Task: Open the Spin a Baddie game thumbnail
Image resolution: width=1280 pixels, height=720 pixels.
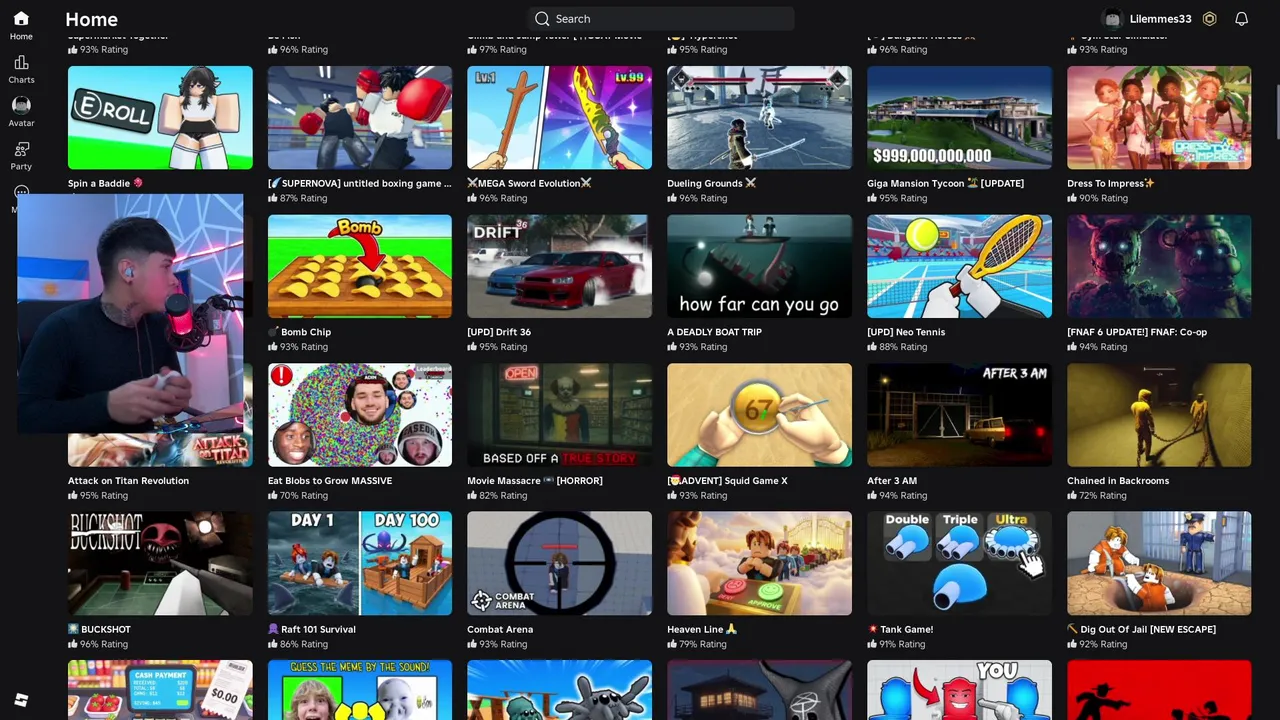Action: click(x=160, y=118)
